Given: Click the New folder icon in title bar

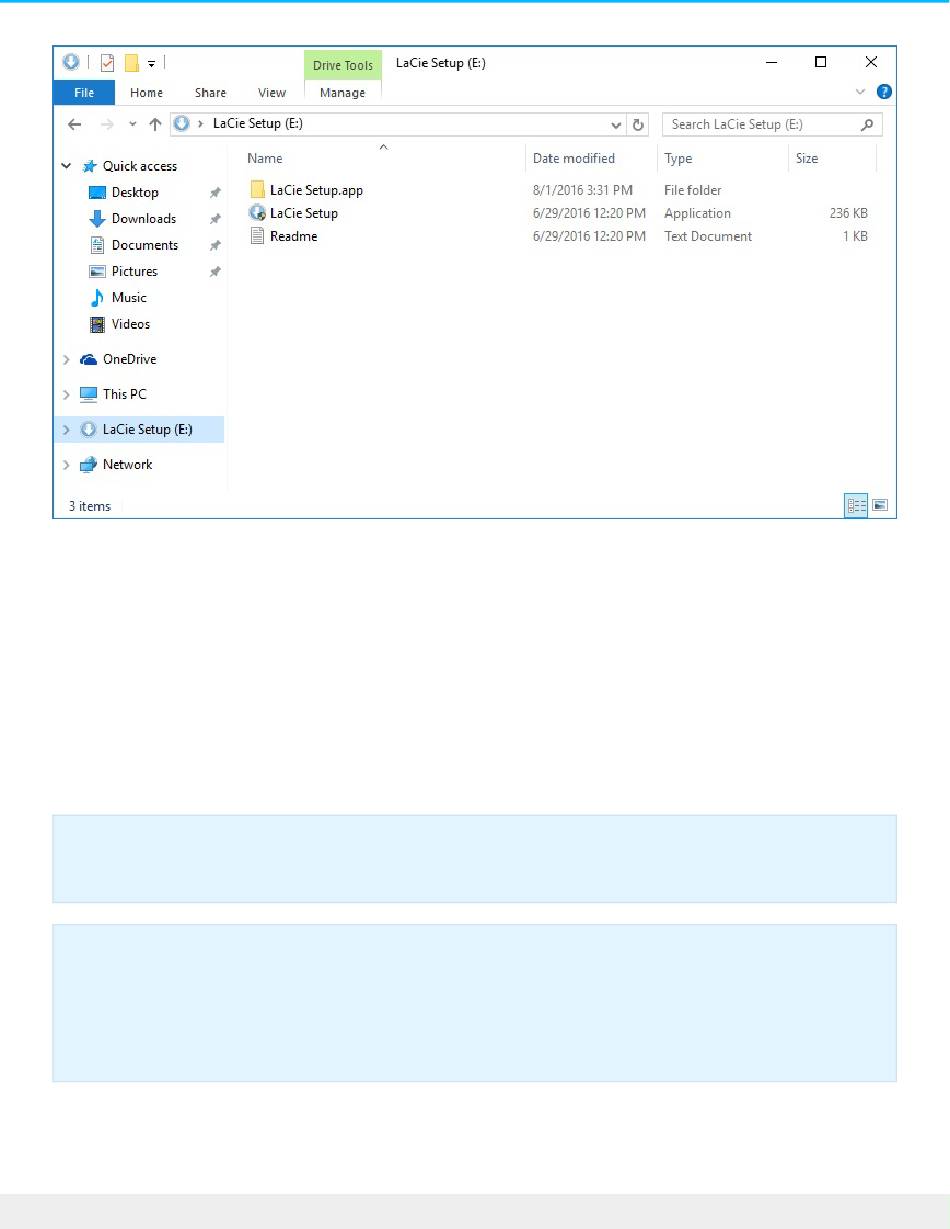Looking at the screenshot, I should click(x=131, y=62).
